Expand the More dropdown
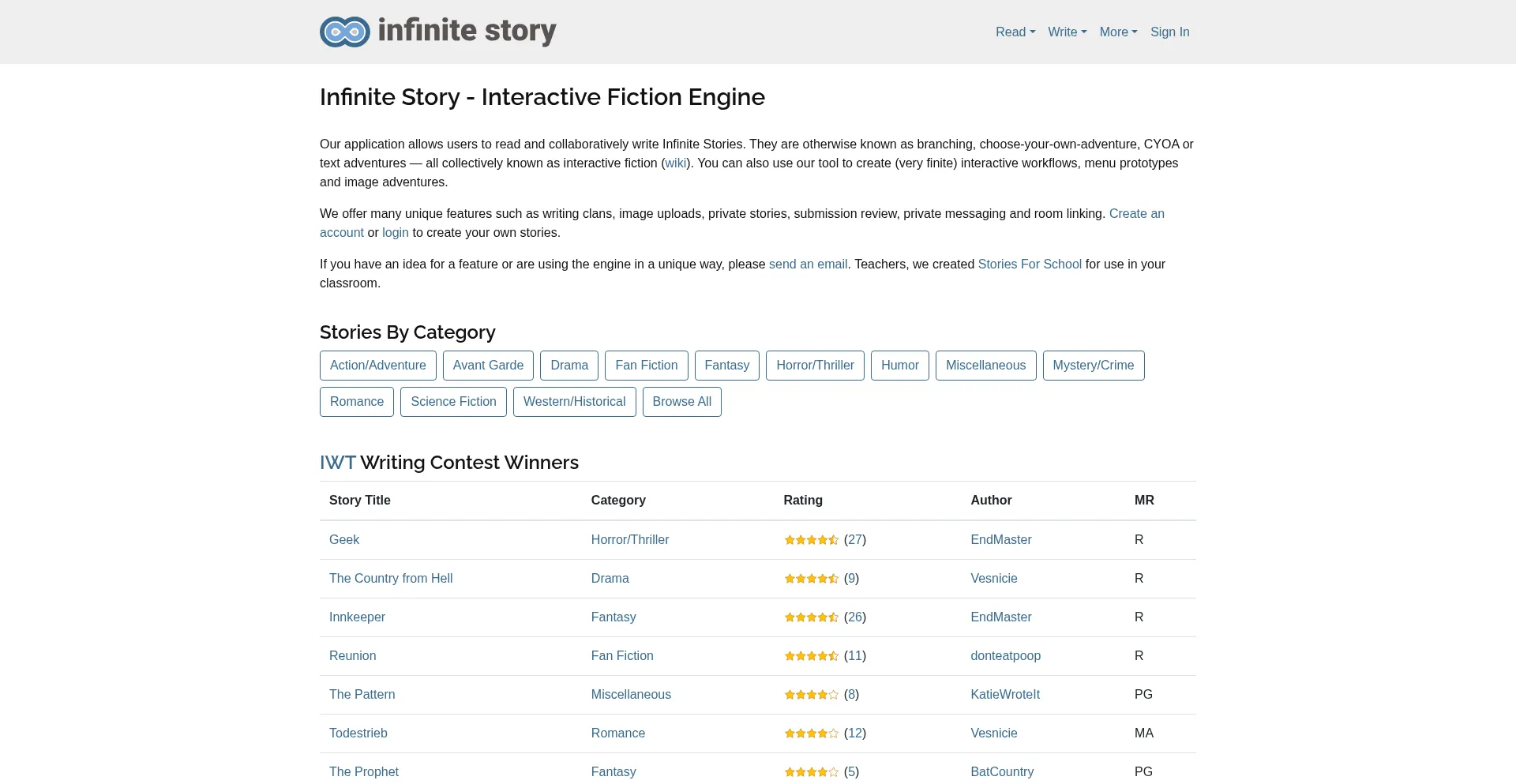This screenshot has height=784, width=1516. coord(1117,32)
